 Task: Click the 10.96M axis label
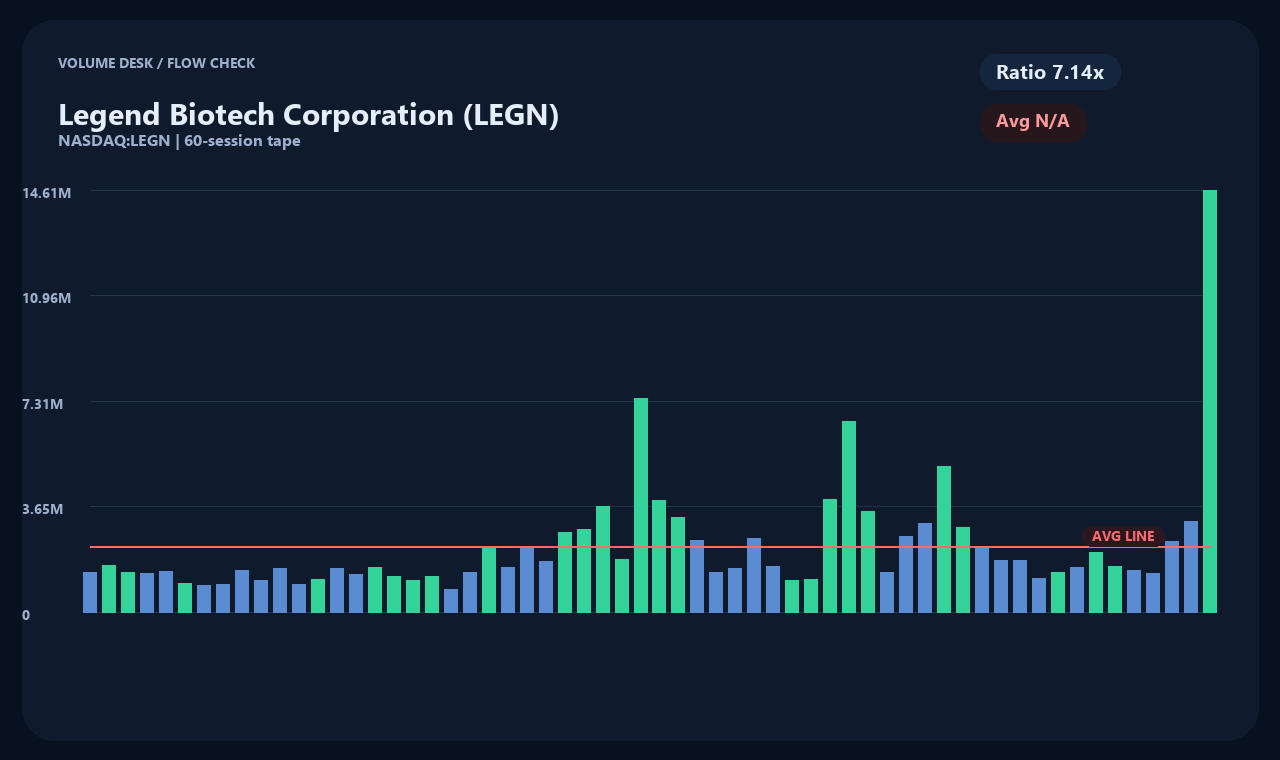[47, 298]
